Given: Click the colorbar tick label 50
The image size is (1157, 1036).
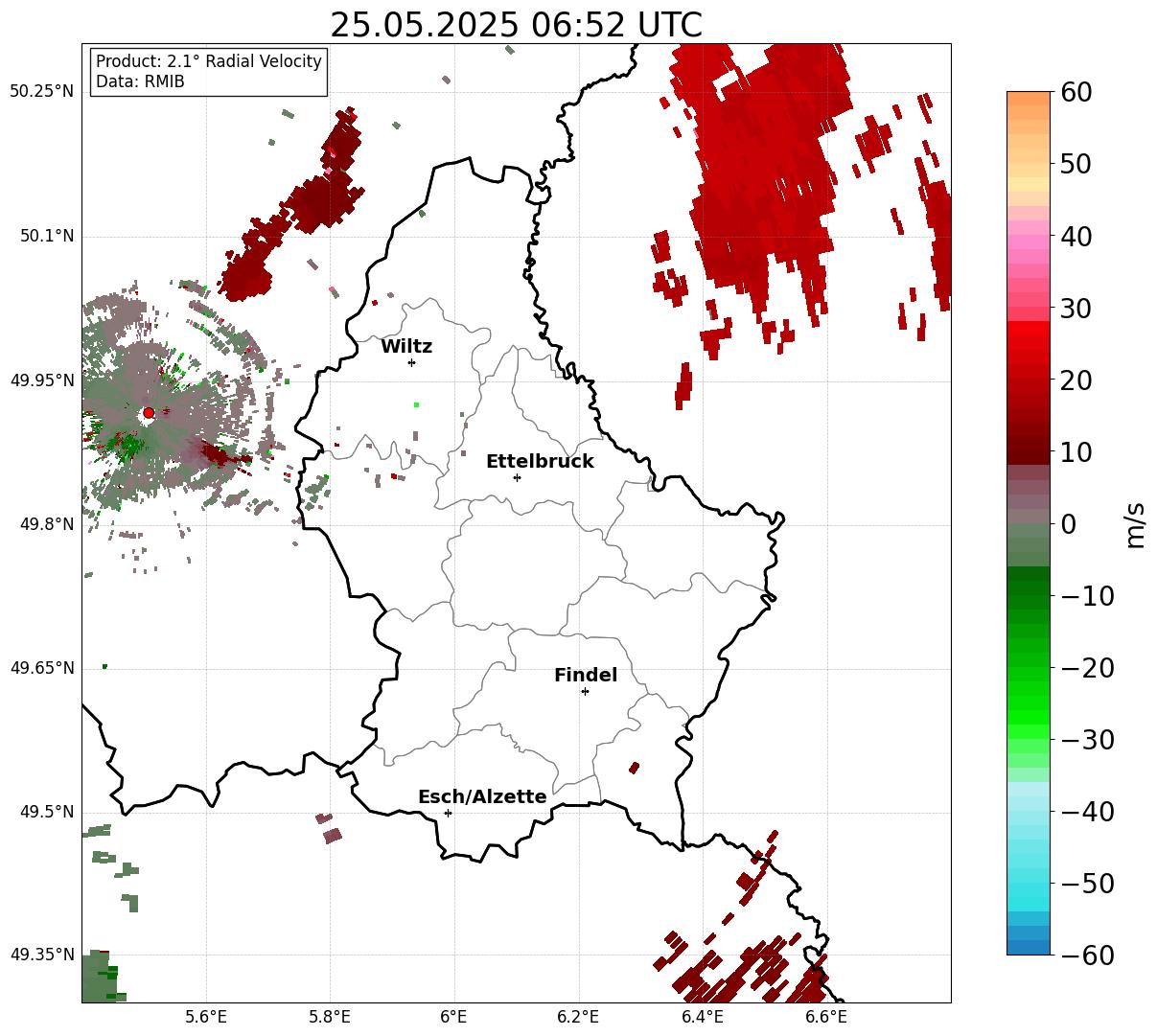Looking at the screenshot, I should point(1076,165).
